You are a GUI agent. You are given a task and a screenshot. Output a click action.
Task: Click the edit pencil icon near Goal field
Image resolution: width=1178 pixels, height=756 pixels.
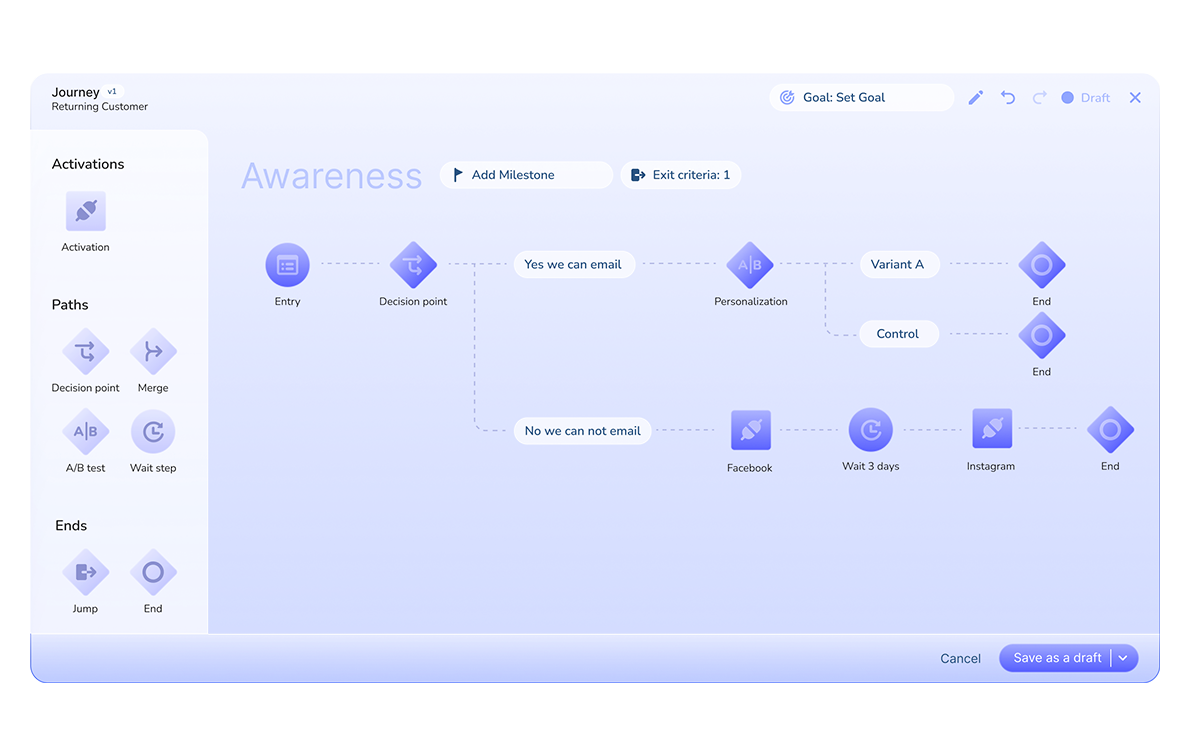975,97
